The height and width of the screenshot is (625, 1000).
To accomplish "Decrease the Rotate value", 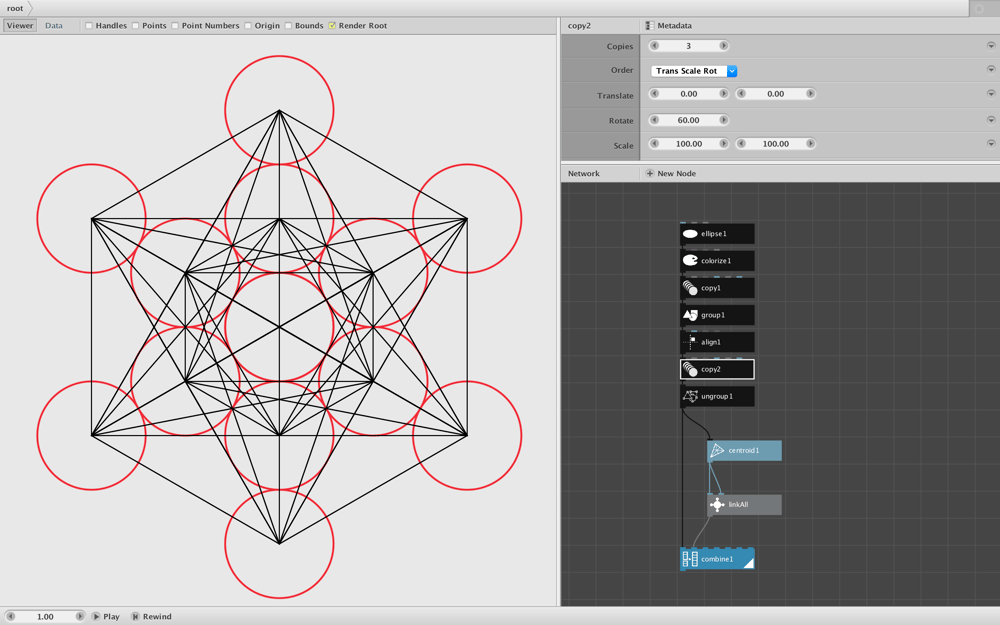I will coord(654,120).
